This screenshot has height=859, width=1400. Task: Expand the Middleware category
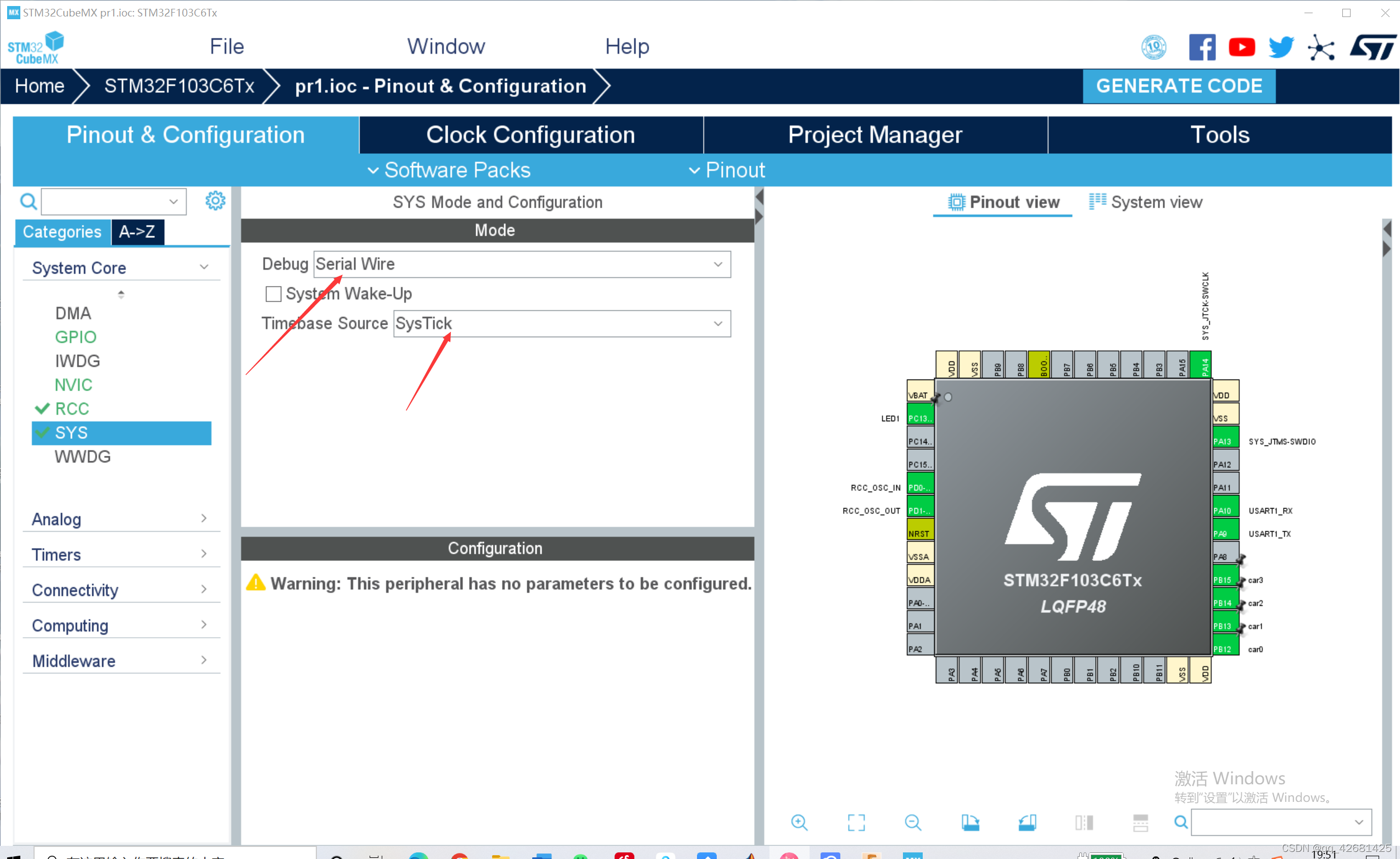[x=121, y=660]
